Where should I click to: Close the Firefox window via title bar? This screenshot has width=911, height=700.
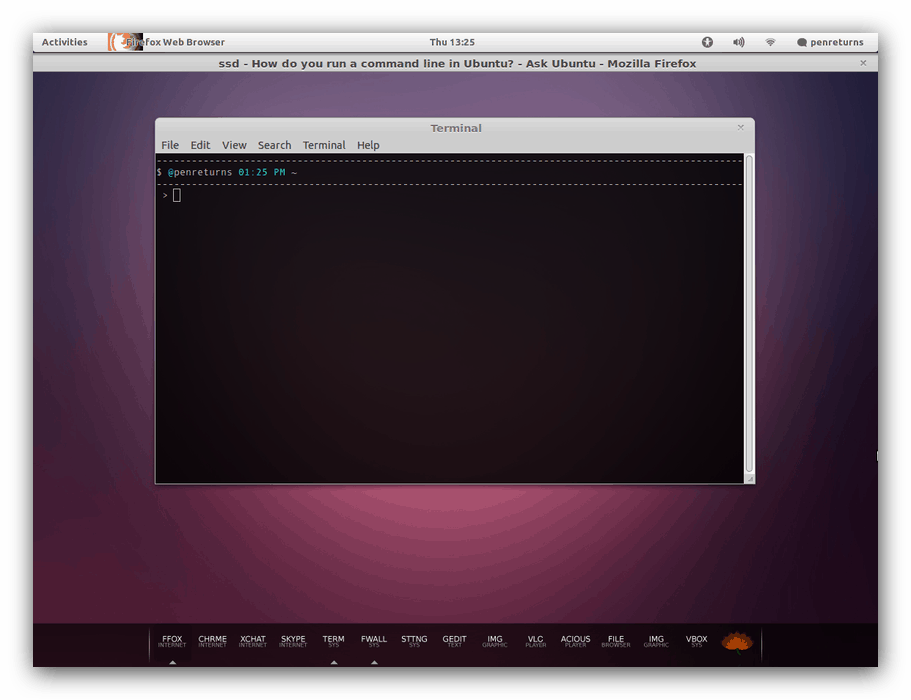click(863, 63)
